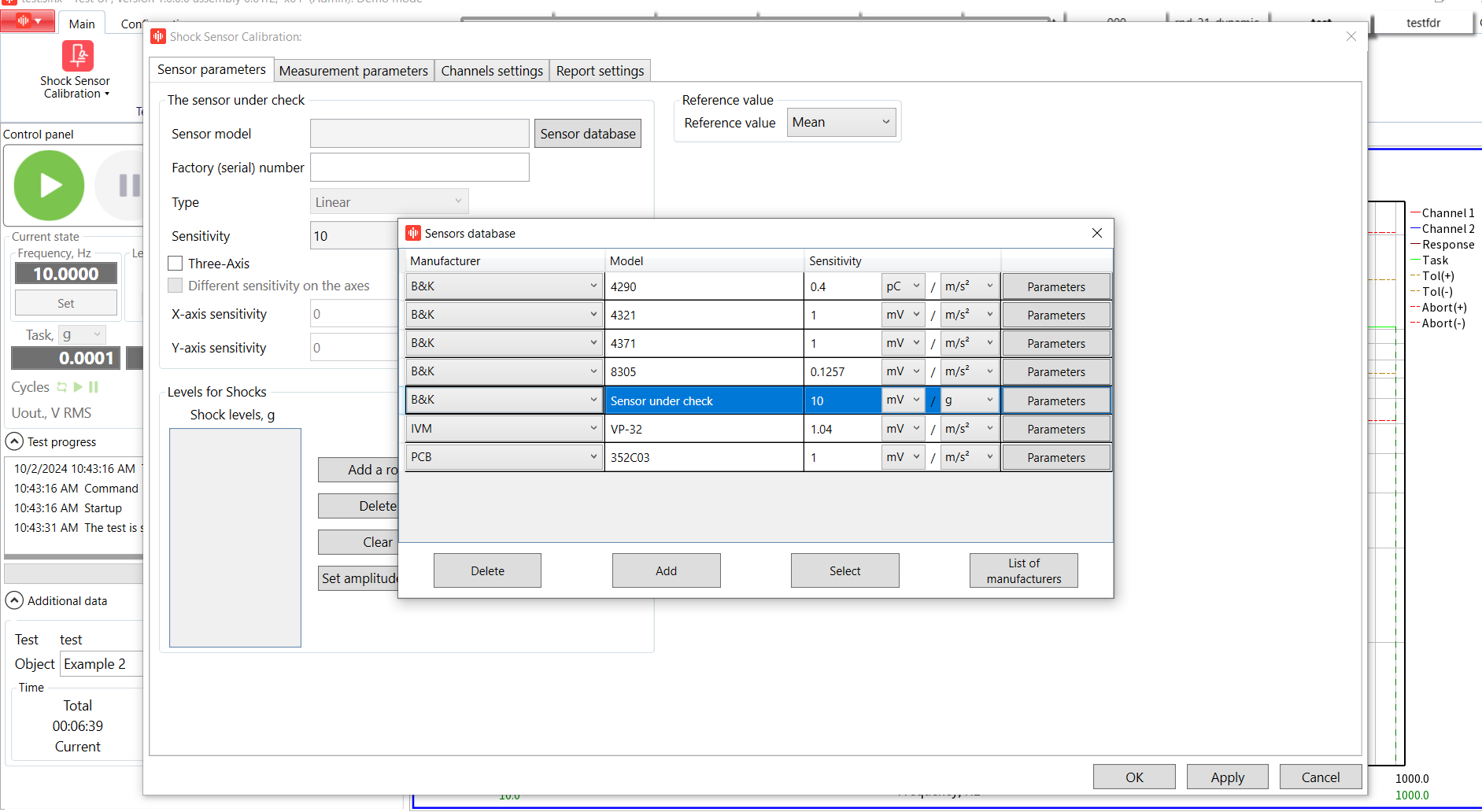Click the Factory (serial) number field

419,167
